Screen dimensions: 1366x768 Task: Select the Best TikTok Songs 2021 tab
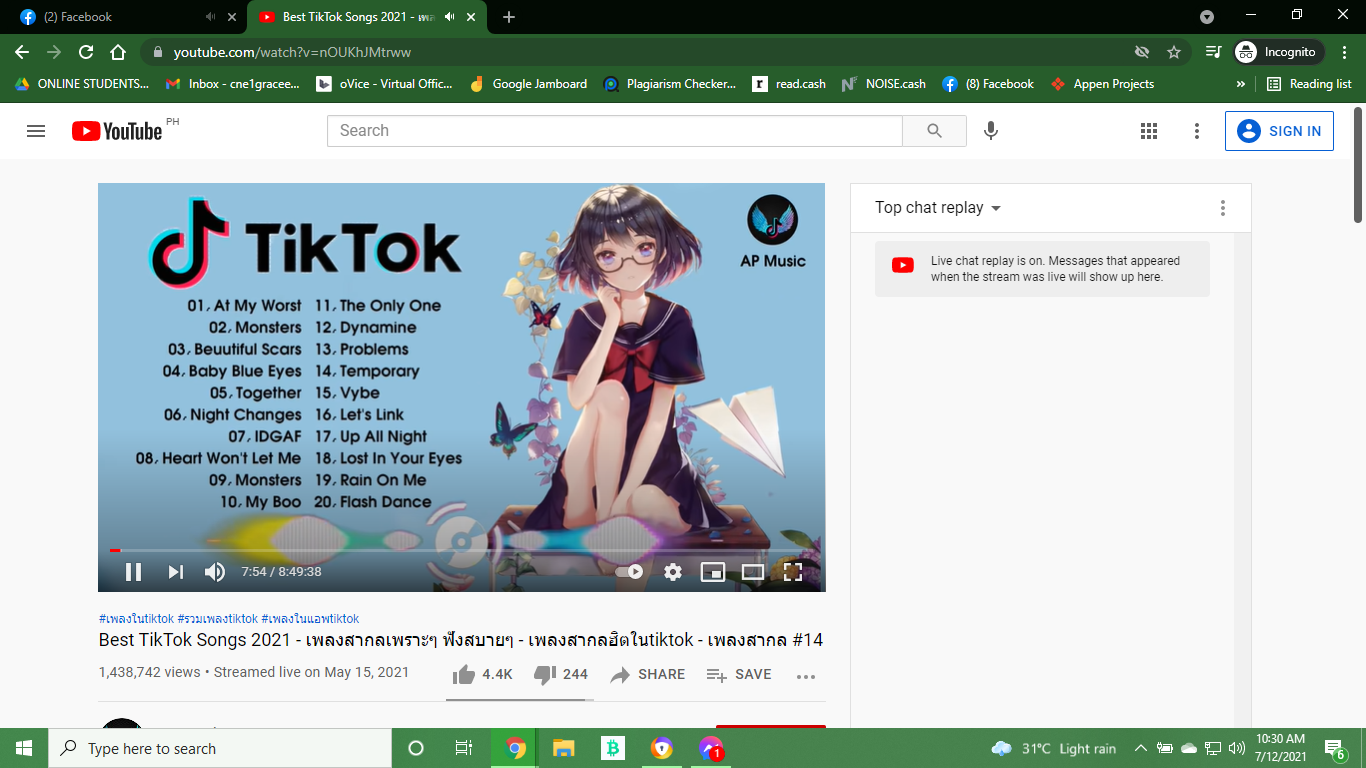point(365,17)
